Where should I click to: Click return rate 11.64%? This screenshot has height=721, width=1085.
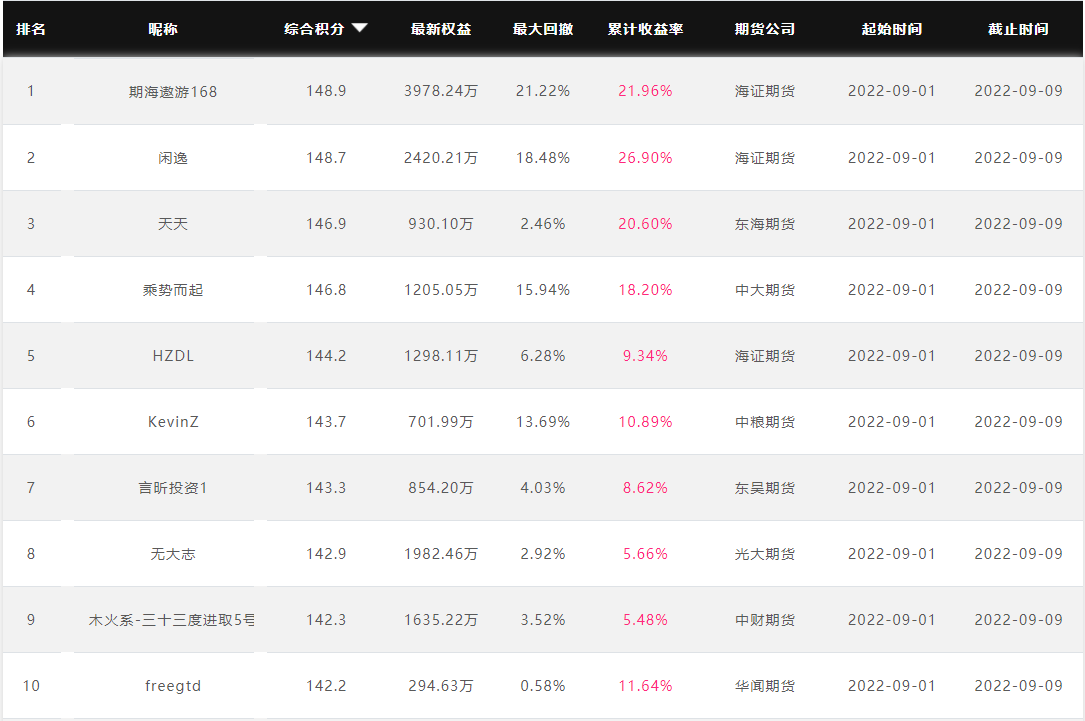pyautogui.click(x=646, y=686)
